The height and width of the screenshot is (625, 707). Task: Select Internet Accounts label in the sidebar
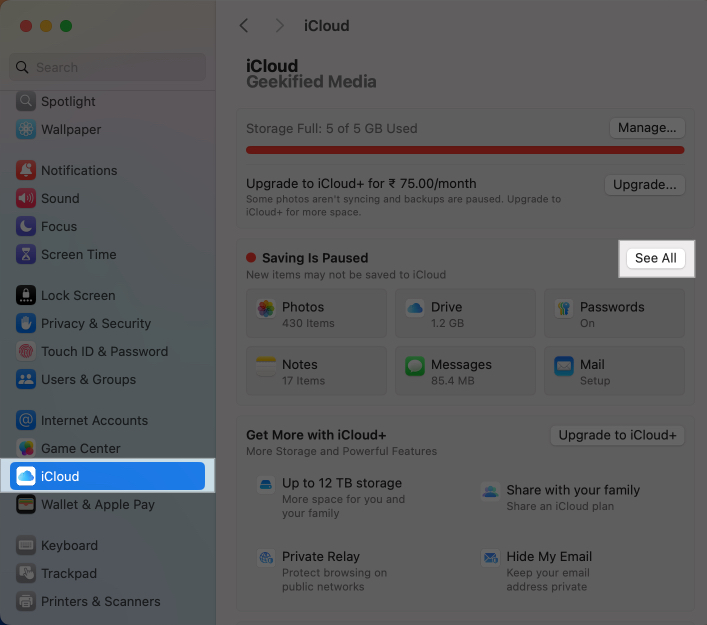[x=94, y=420]
